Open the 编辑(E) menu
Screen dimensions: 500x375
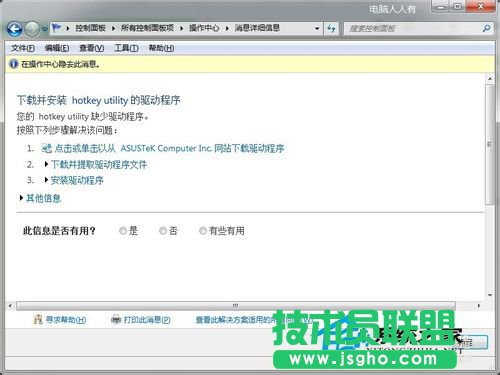click(57, 48)
